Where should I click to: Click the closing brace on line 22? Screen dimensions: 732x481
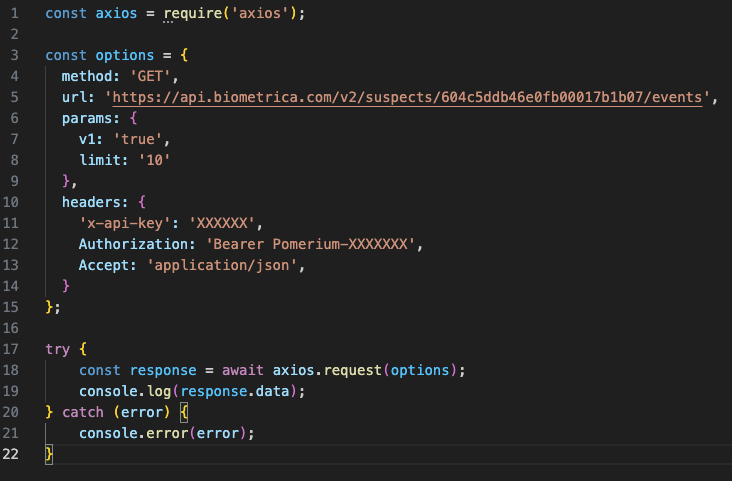click(49, 454)
